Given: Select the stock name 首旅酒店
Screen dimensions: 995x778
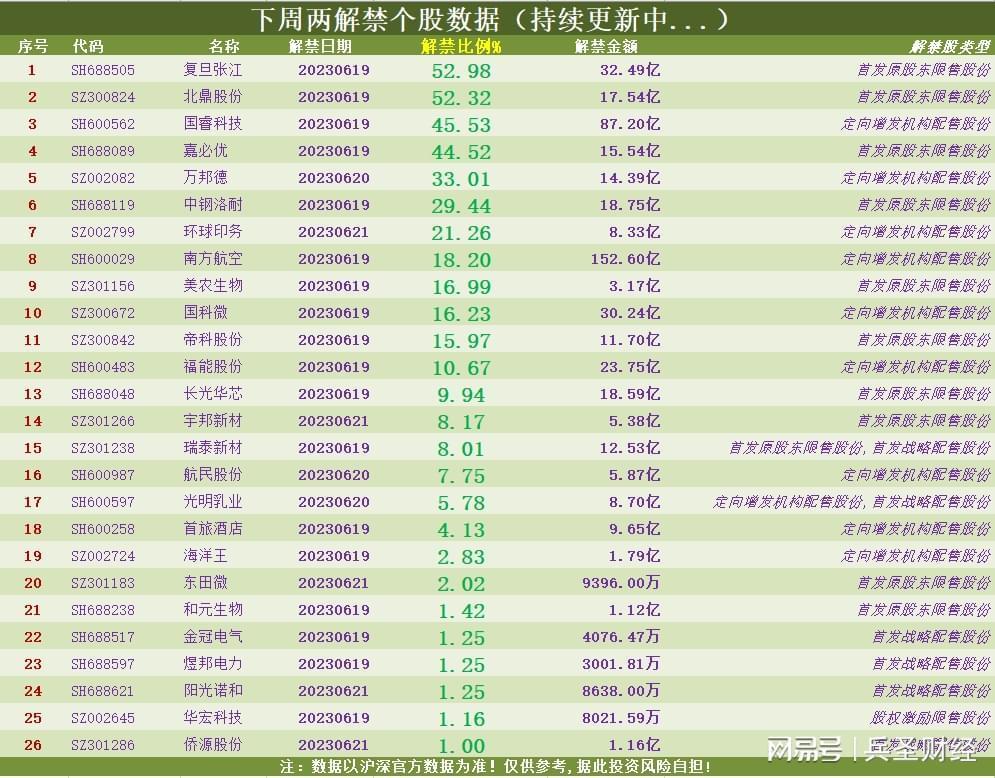Looking at the screenshot, I should tap(213, 529).
